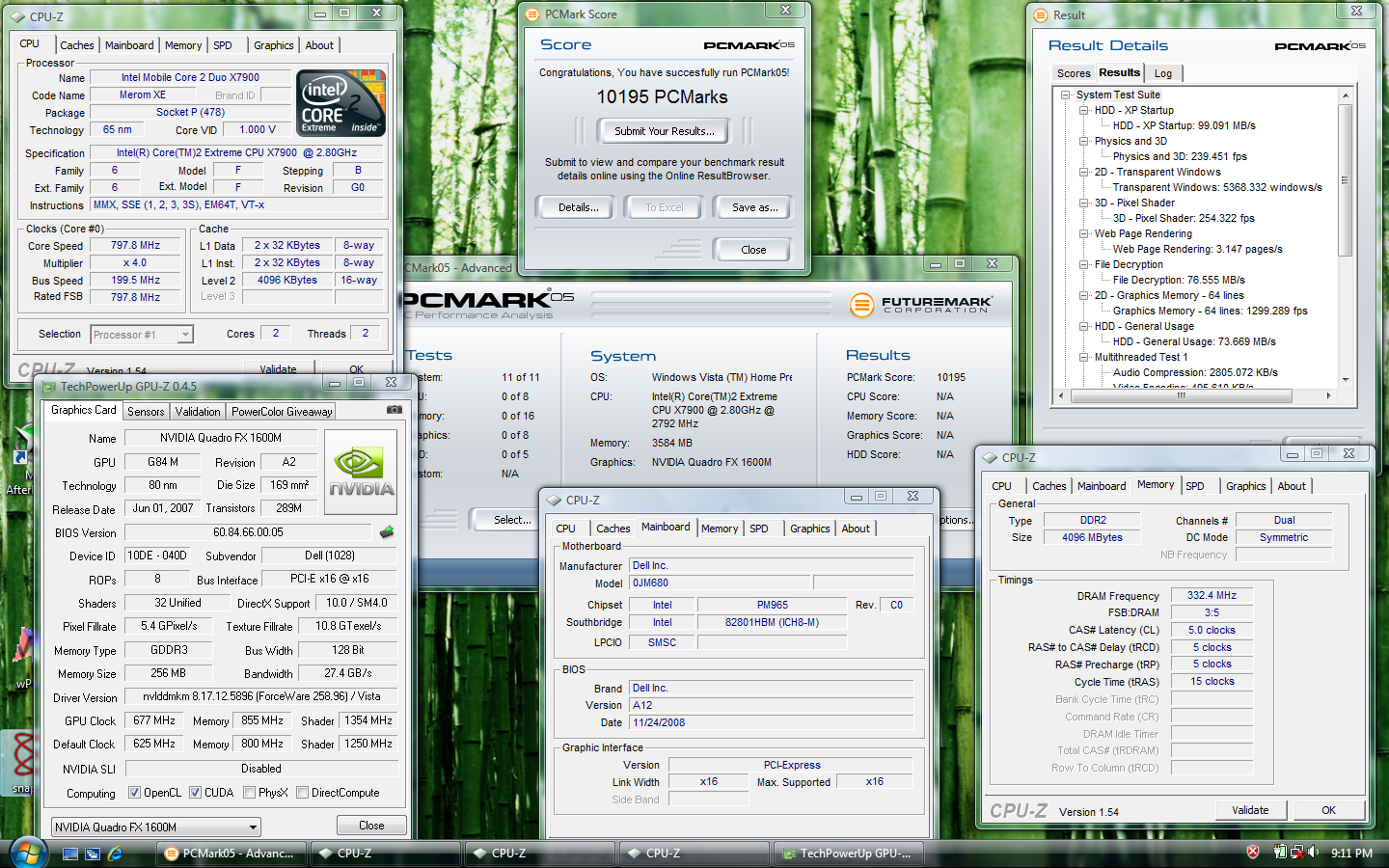Collapse the 3D - Pixel Shader node
The image size is (1389, 868).
click(x=1084, y=203)
